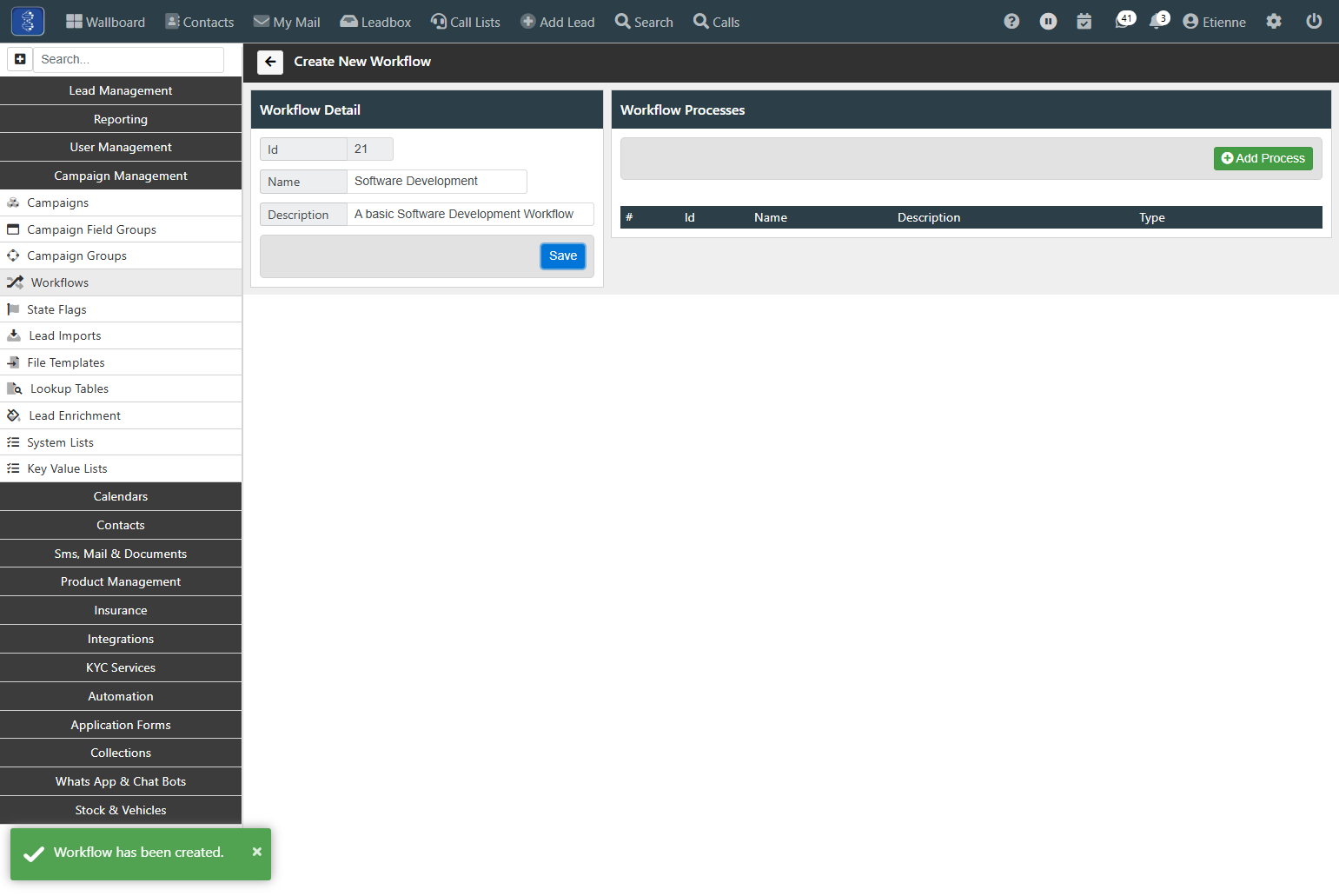This screenshot has height=896, width=1339.
Task: Select Workflows in the sidebar
Action: 121,282
